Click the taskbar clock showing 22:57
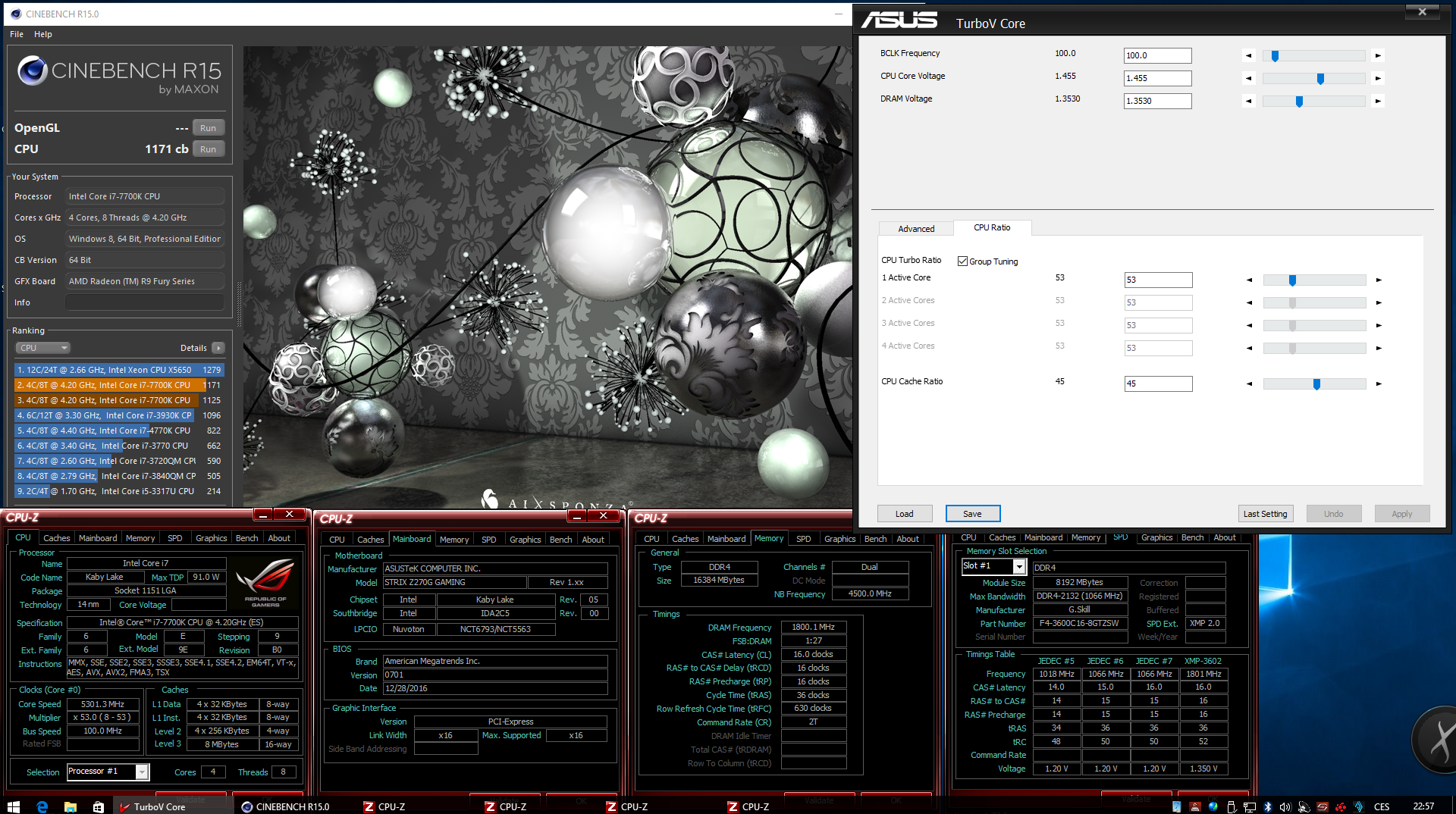The image size is (1456, 814). (1423, 806)
